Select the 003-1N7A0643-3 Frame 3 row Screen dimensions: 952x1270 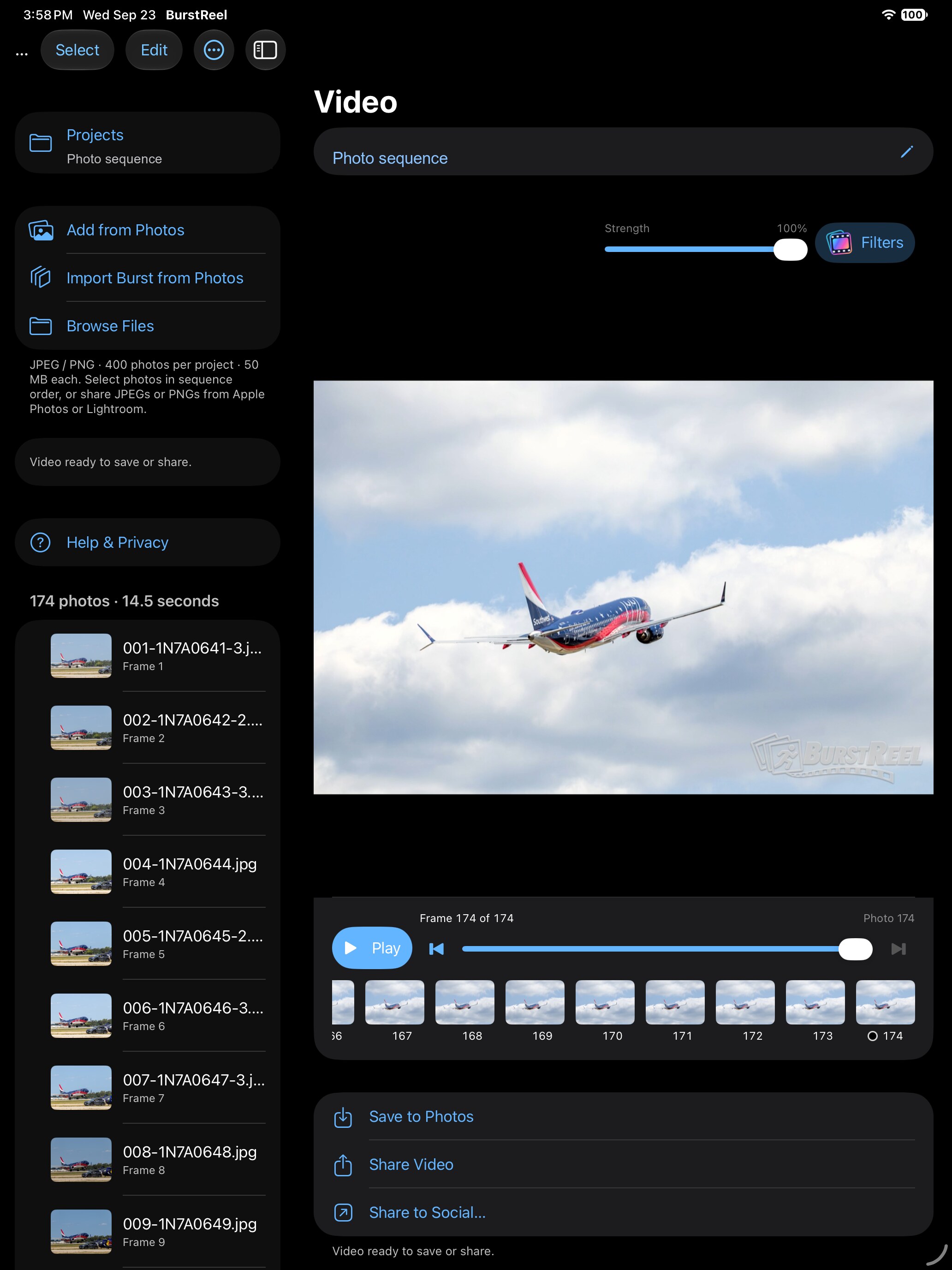click(x=148, y=800)
